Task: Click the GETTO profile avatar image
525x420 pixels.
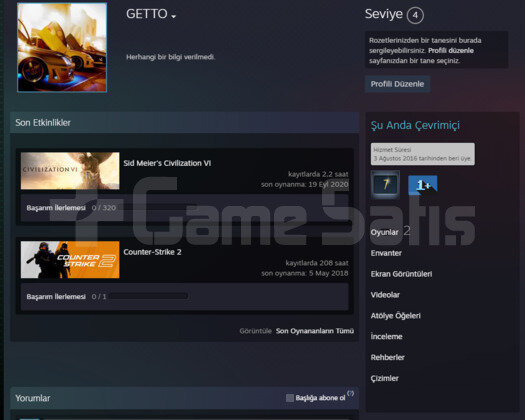Action: pos(62,47)
